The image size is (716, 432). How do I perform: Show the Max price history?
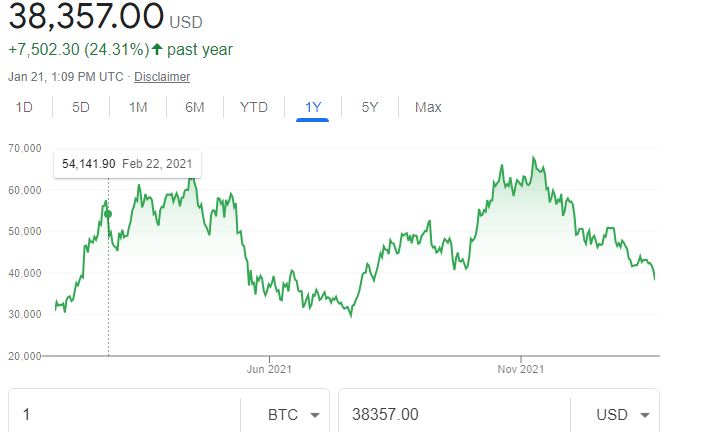pyautogui.click(x=428, y=107)
